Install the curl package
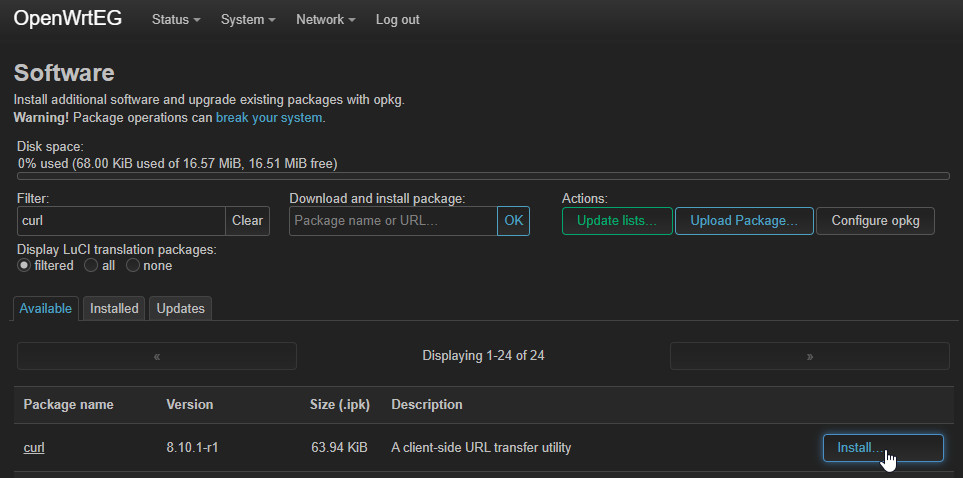The width and height of the screenshot is (963, 478). (882, 448)
